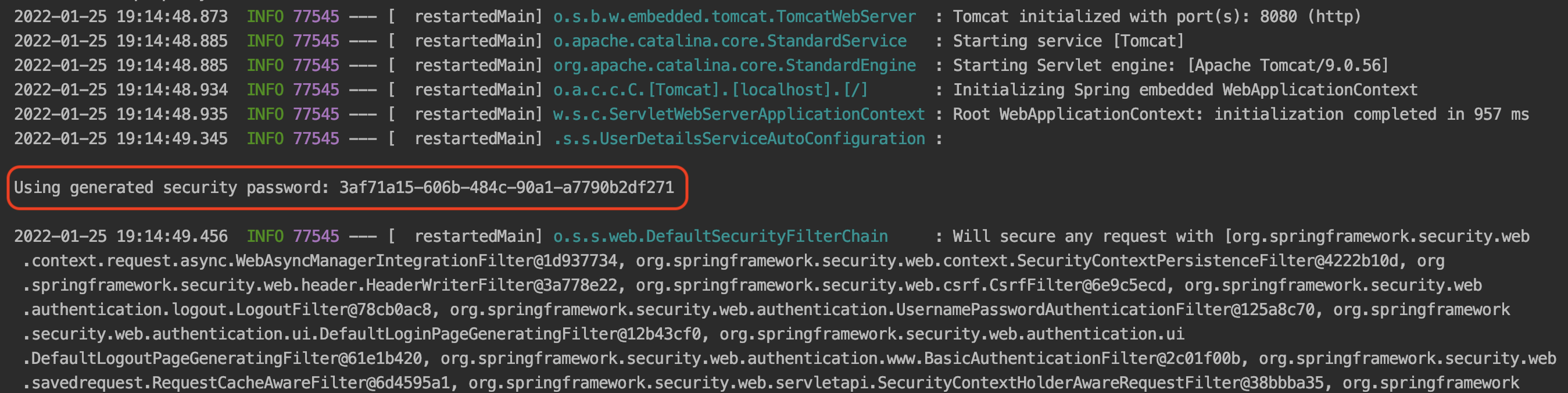
Task: Click the o.apache.catalina.core.StandardService logger name
Action: (x=729, y=41)
